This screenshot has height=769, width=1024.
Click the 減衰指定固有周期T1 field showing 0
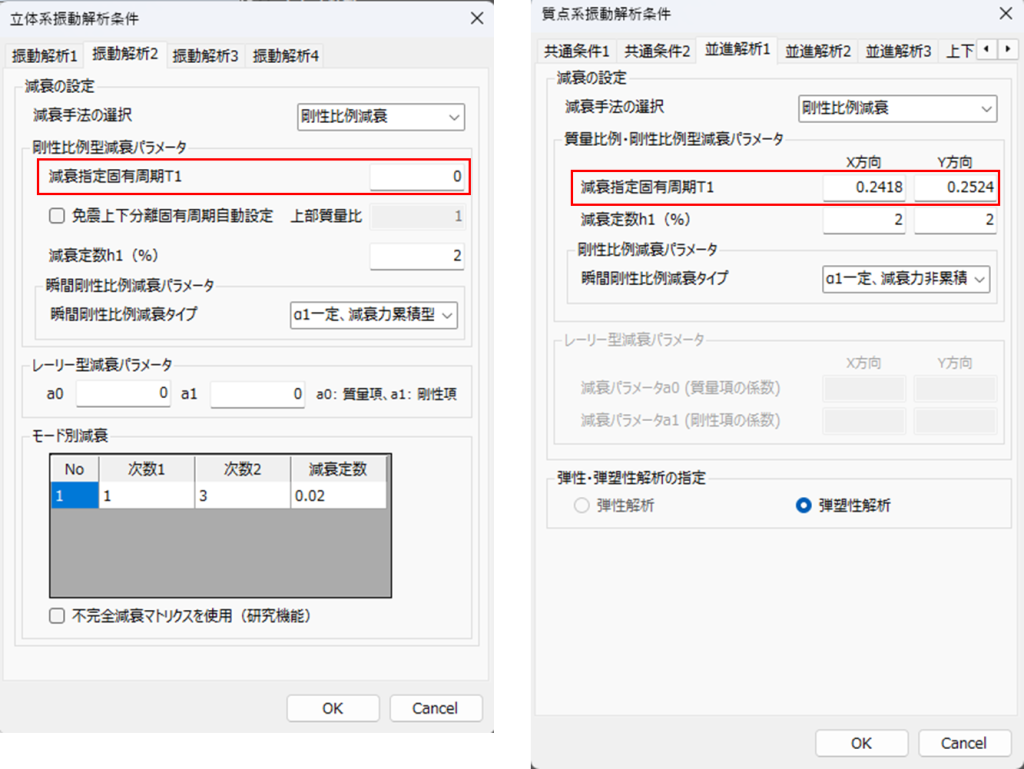pos(417,177)
